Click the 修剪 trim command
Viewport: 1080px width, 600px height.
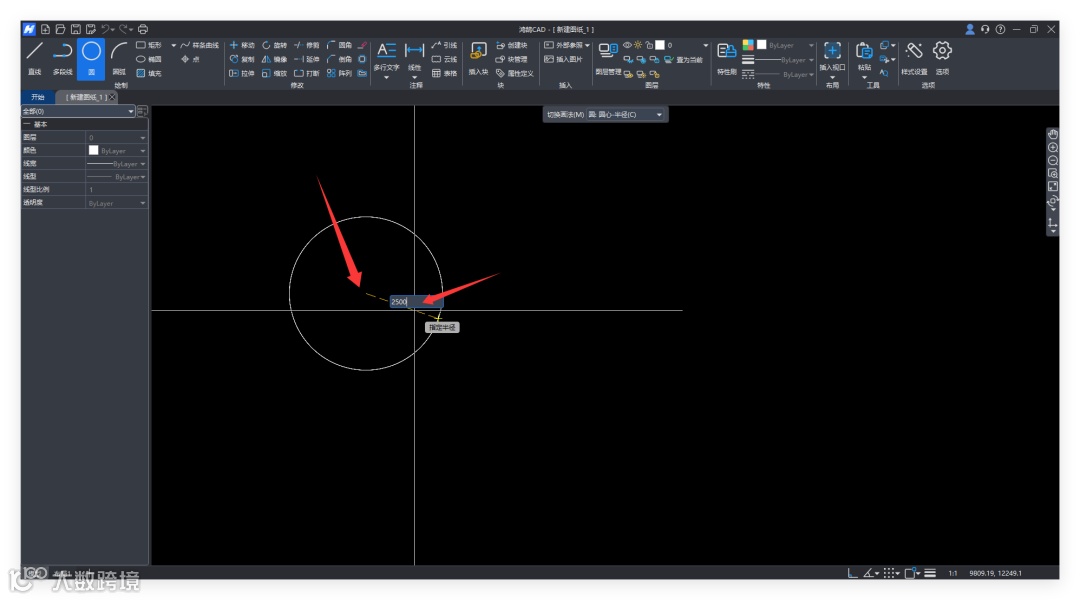point(307,45)
